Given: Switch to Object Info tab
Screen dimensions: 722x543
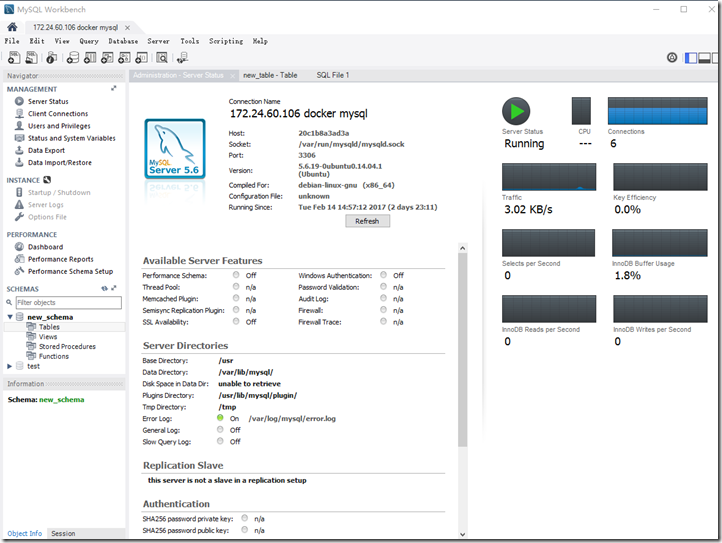Looking at the screenshot, I should pyautogui.click(x=24, y=533).
